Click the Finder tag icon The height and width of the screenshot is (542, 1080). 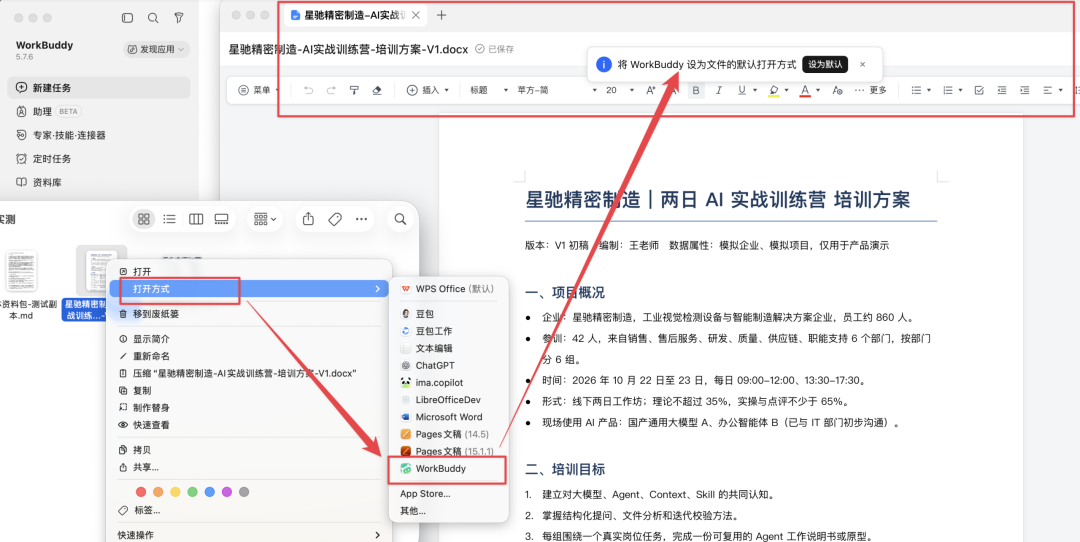click(335, 219)
